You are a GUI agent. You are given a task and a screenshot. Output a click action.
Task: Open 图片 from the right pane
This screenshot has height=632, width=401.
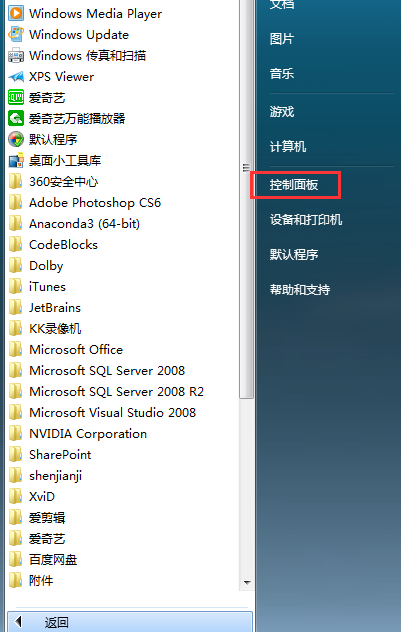(282, 39)
